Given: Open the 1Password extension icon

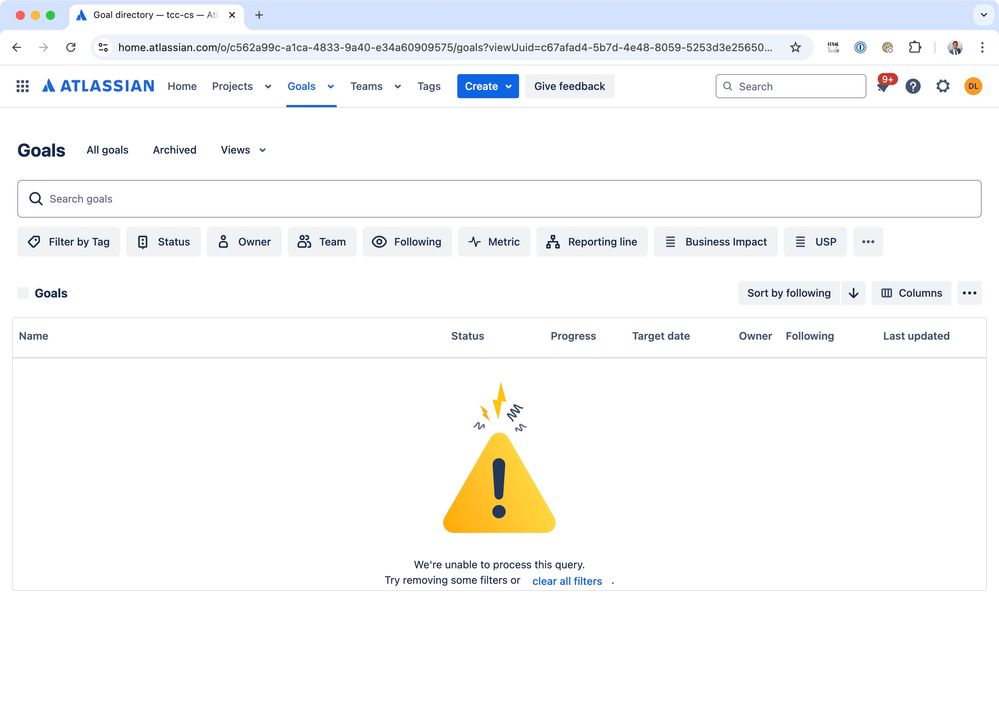Looking at the screenshot, I should 860,47.
